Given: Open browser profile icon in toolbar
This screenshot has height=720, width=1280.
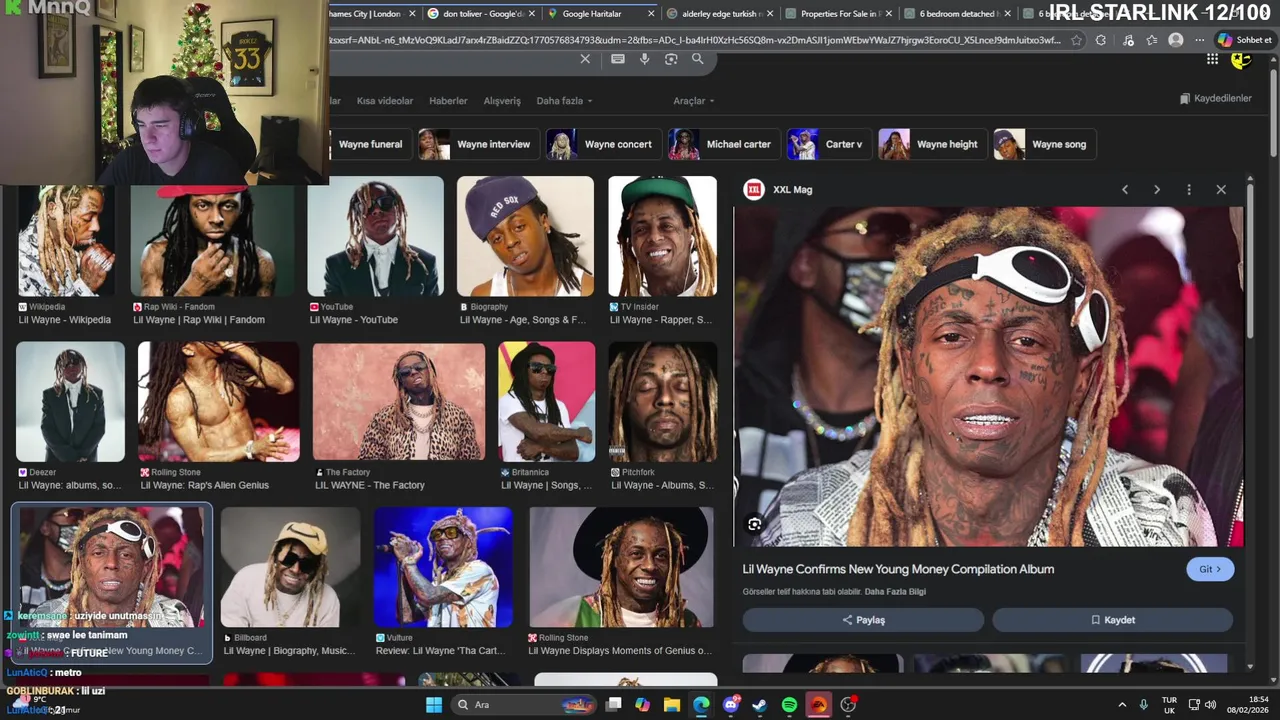Looking at the screenshot, I should [x=1176, y=40].
